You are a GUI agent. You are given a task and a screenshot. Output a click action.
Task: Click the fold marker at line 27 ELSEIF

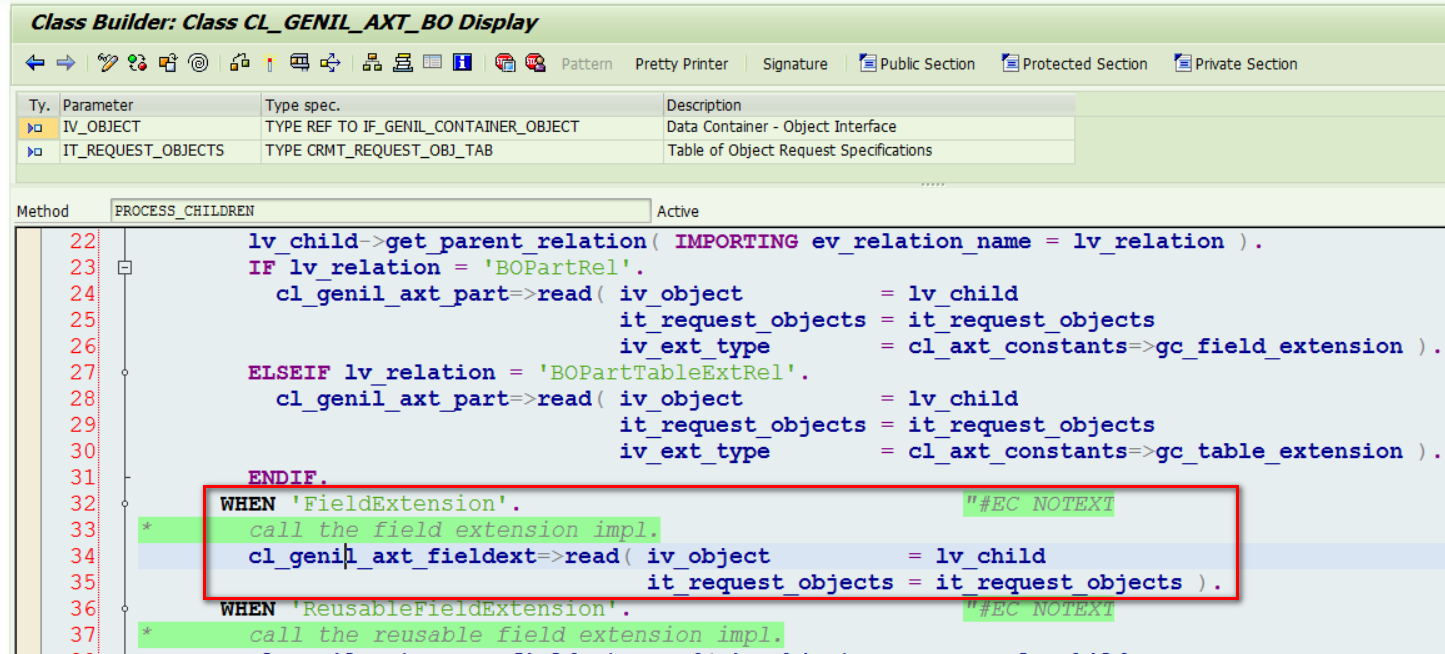tap(125, 373)
